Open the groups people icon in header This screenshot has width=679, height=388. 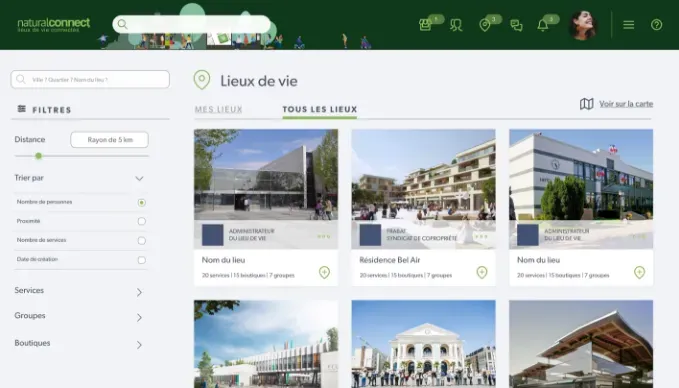coord(456,25)
